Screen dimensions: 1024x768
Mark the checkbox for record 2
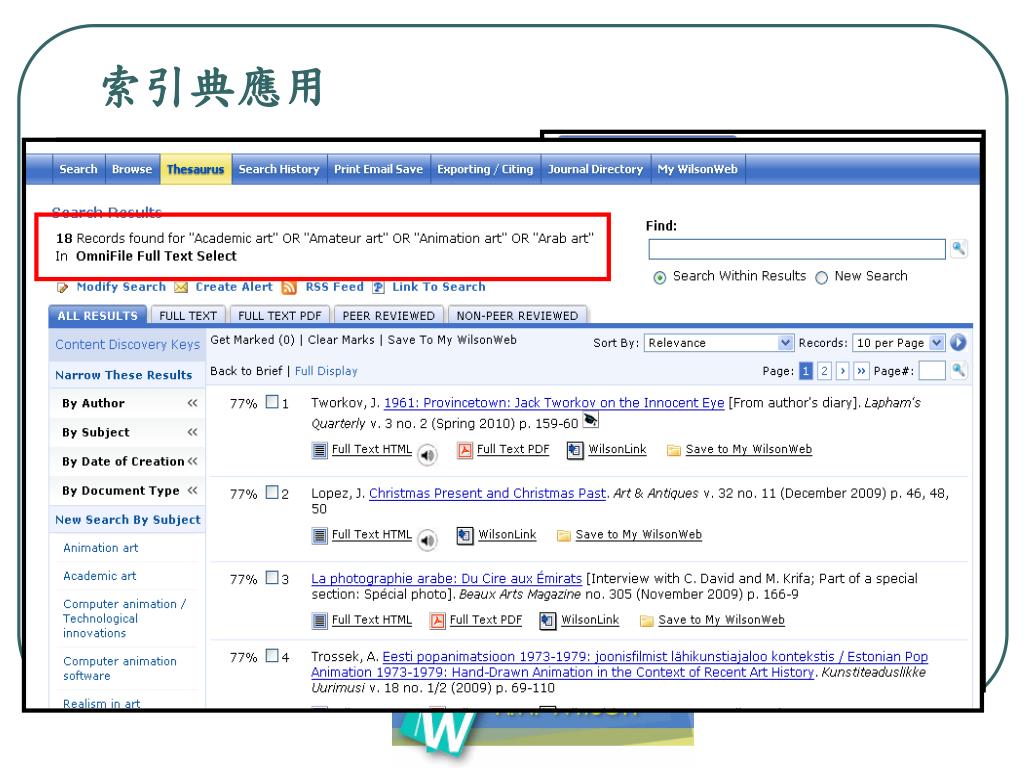coord(272,492)
